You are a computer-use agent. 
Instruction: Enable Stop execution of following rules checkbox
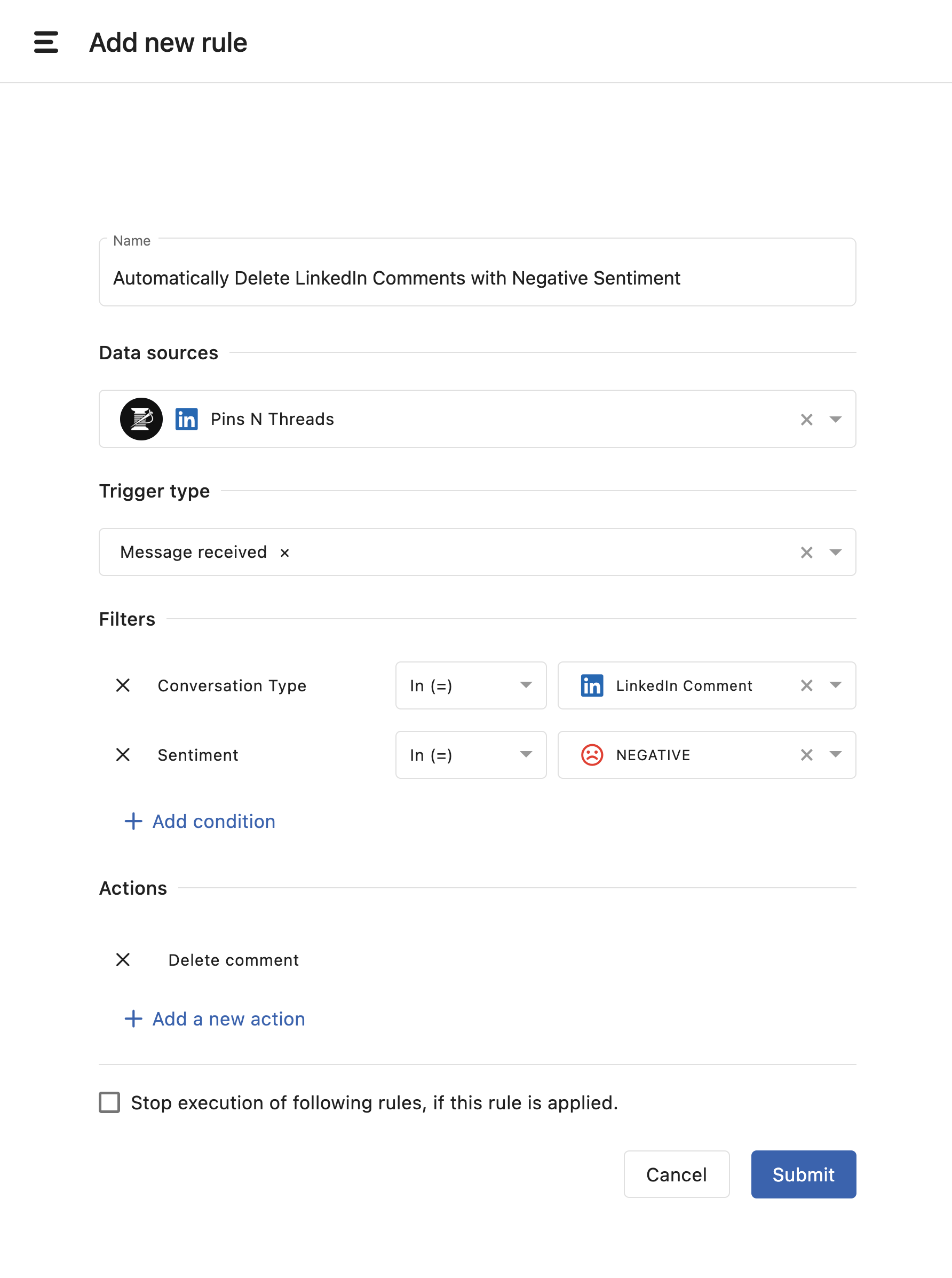click(x=109, y=1102)
